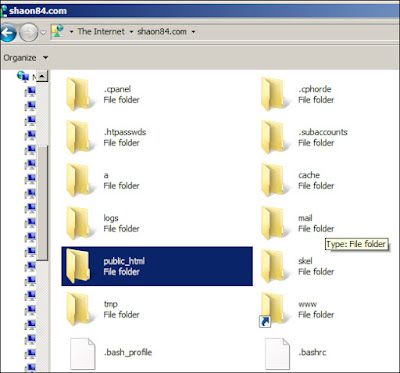Open the Organize menu
400x373 pixels.
(26, 58)
